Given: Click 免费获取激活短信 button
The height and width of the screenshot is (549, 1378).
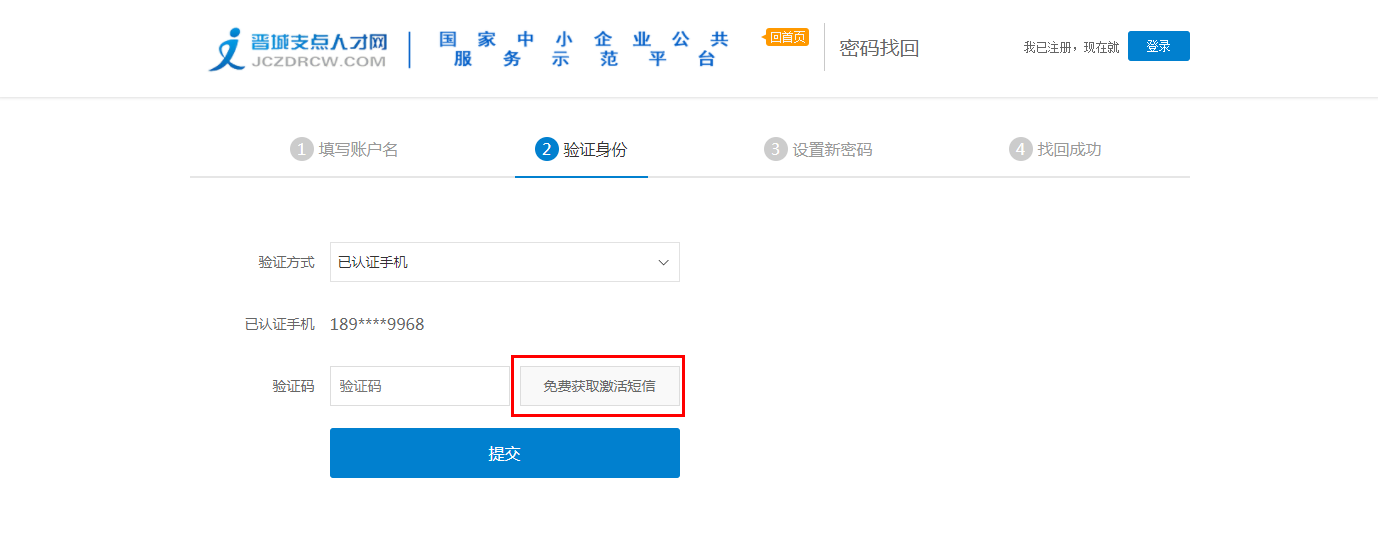Looking at the screenshot, I should pyautogui.click(x=599, y=386).
